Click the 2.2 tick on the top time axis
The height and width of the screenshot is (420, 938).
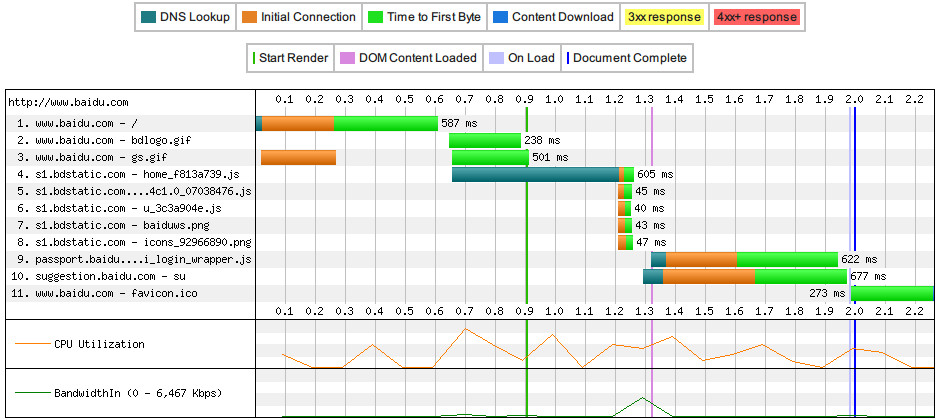click(915, 99)
